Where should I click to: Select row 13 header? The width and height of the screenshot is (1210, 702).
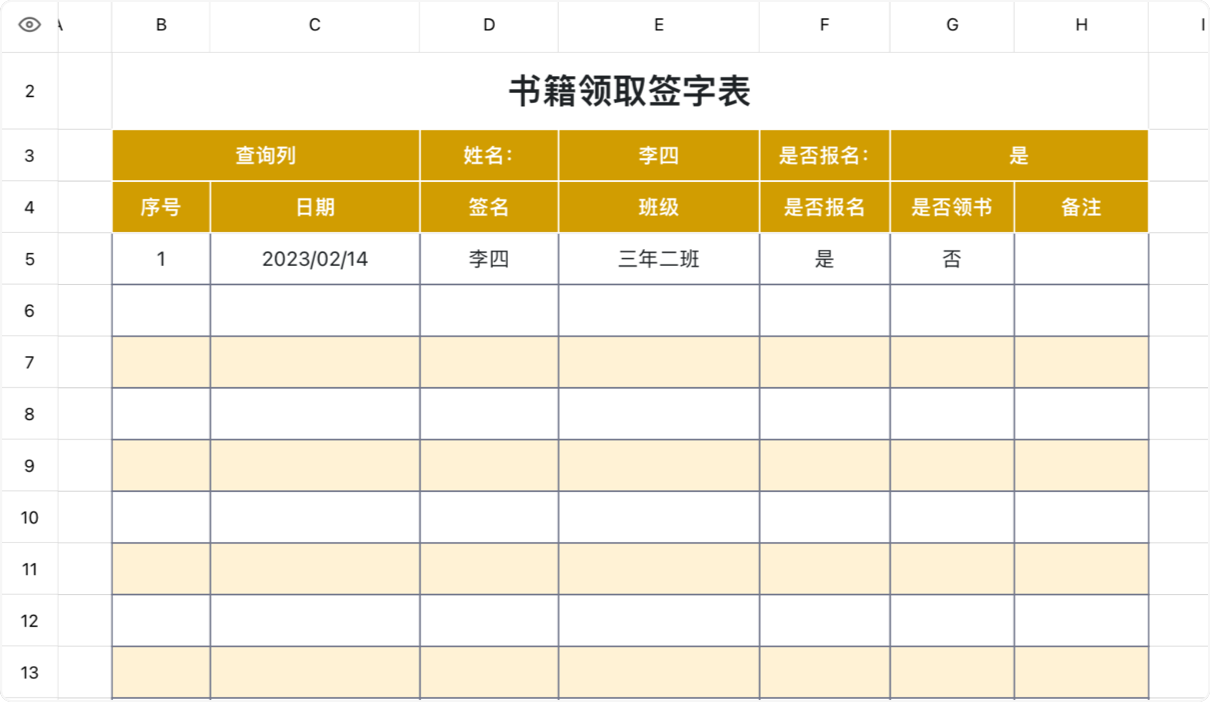click(x=29, y=672)
